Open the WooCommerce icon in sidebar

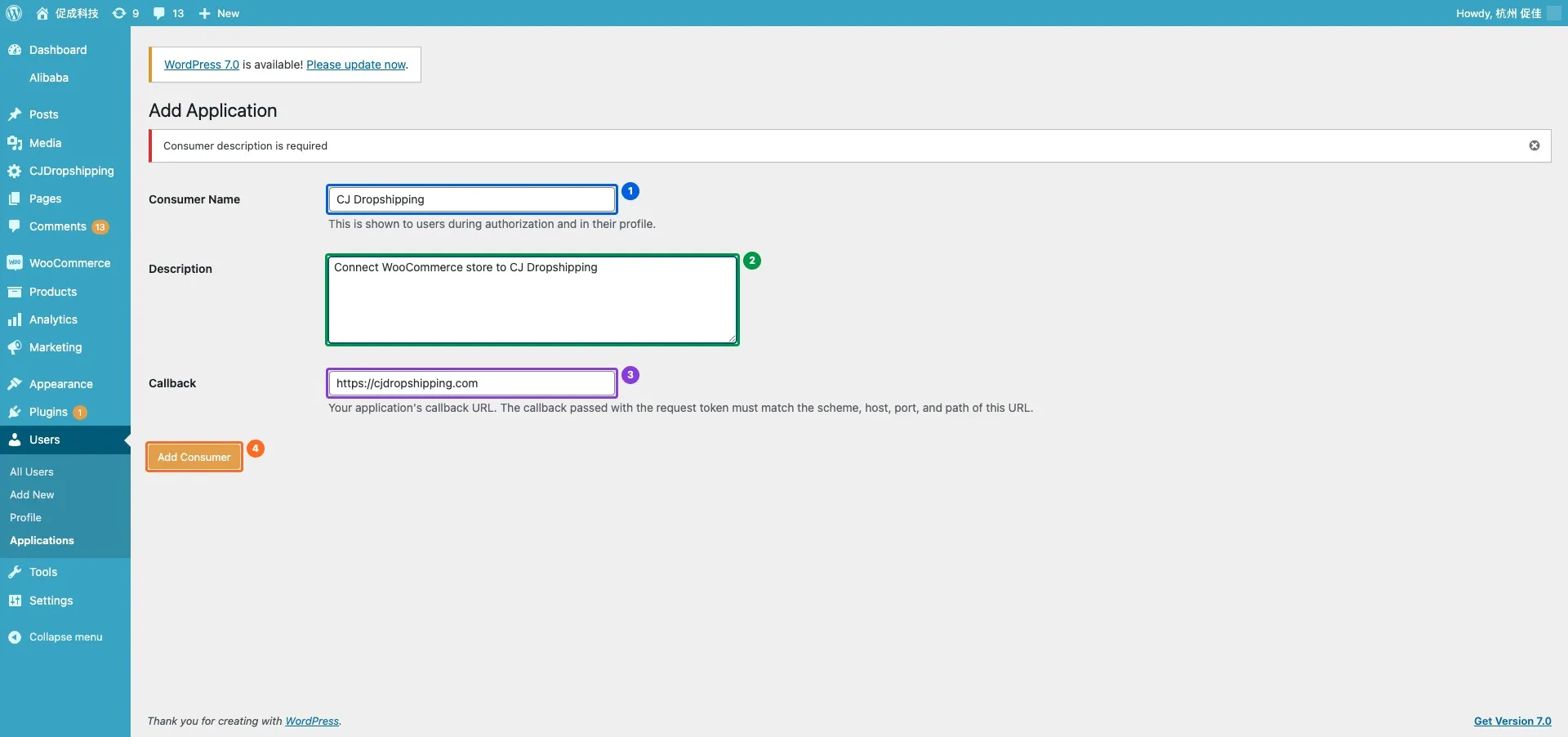(15, 263)
